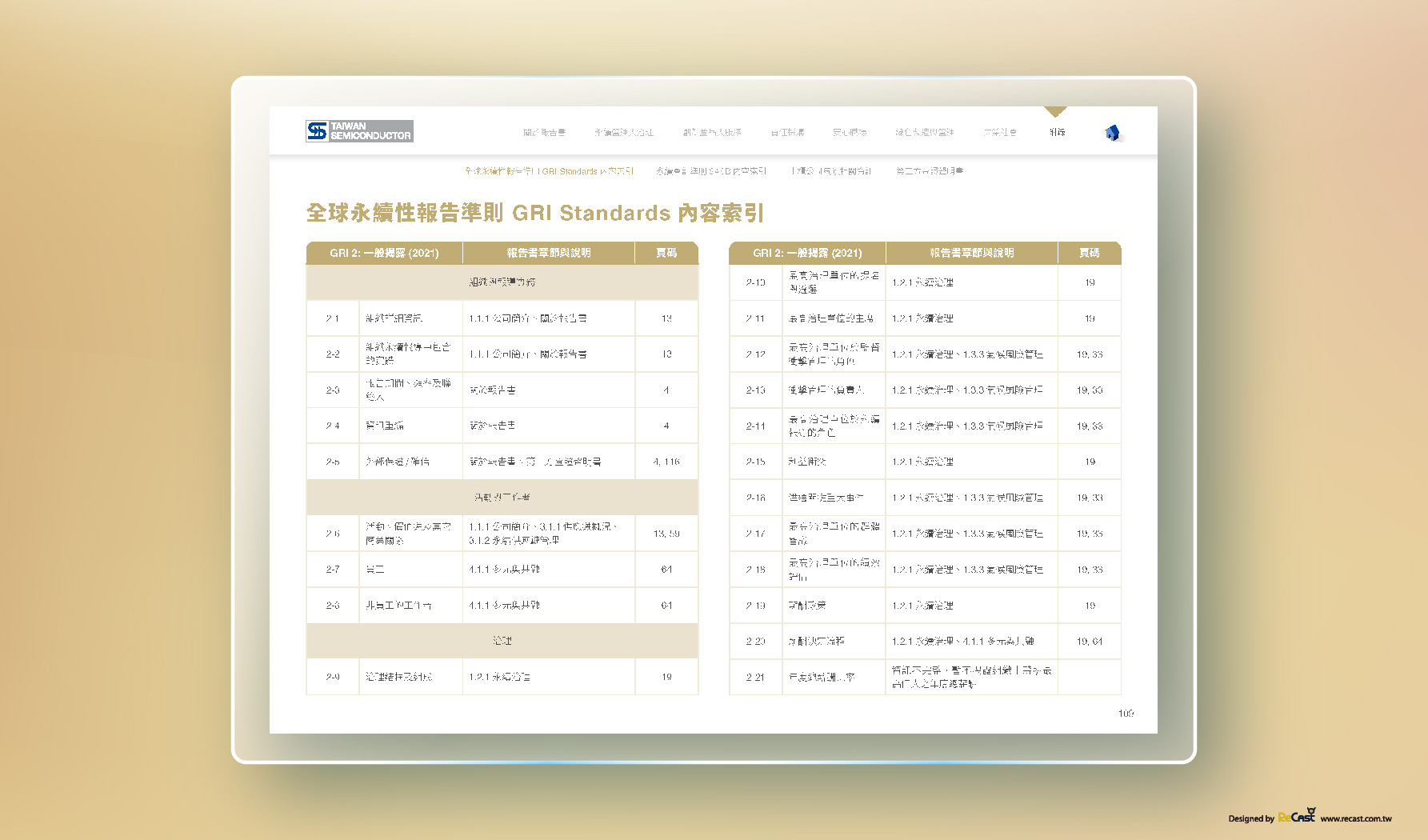Select the row code 2-14 cell
This screenshot has width=1428, height=840.
coord(755,426)
